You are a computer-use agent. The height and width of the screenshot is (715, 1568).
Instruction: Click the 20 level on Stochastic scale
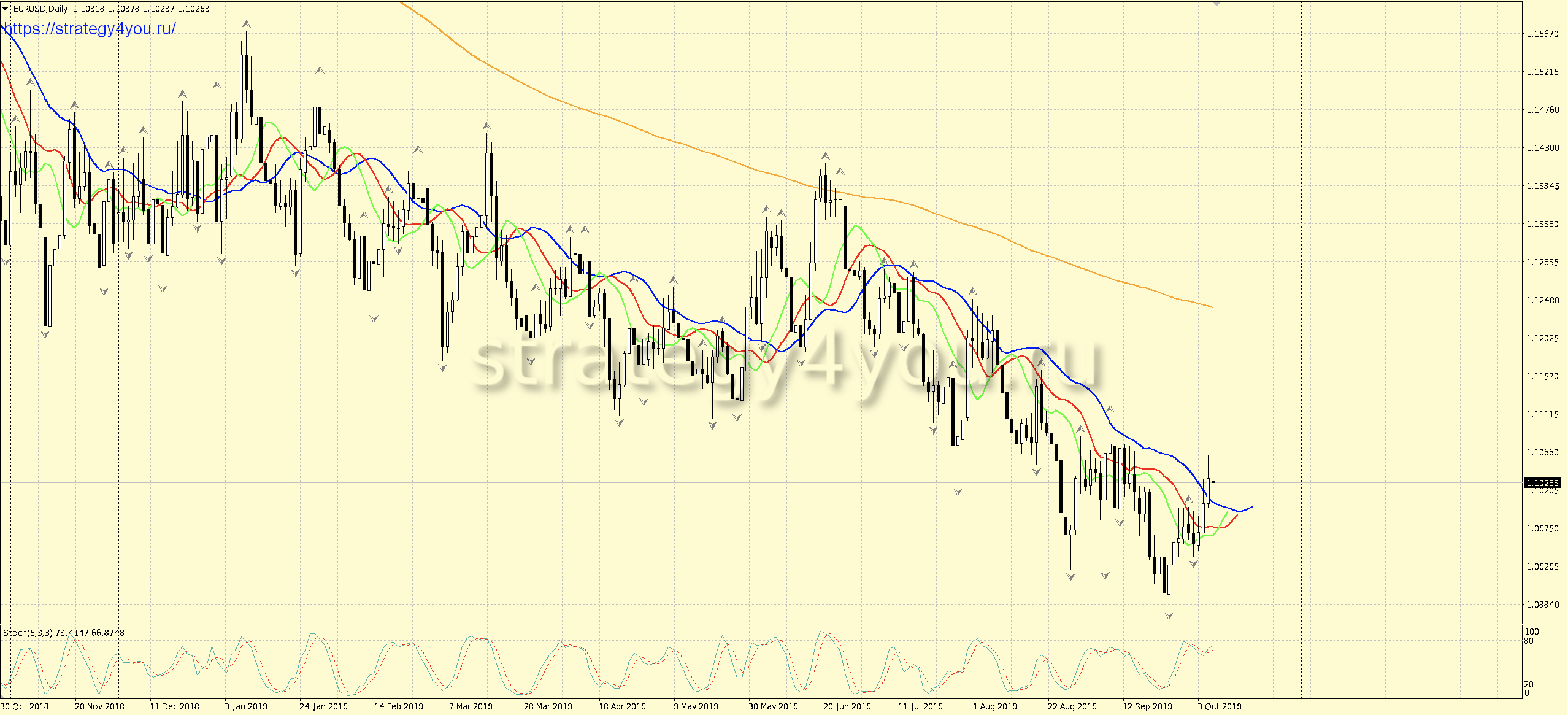[x=1529, y=685]
